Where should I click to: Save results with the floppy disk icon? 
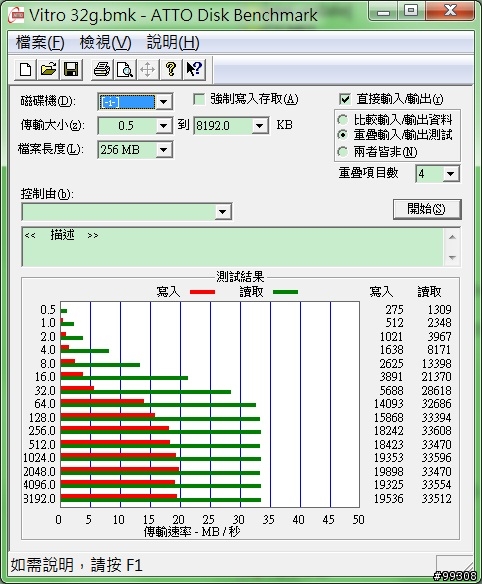pyautogui.click(x=71, y=69)
